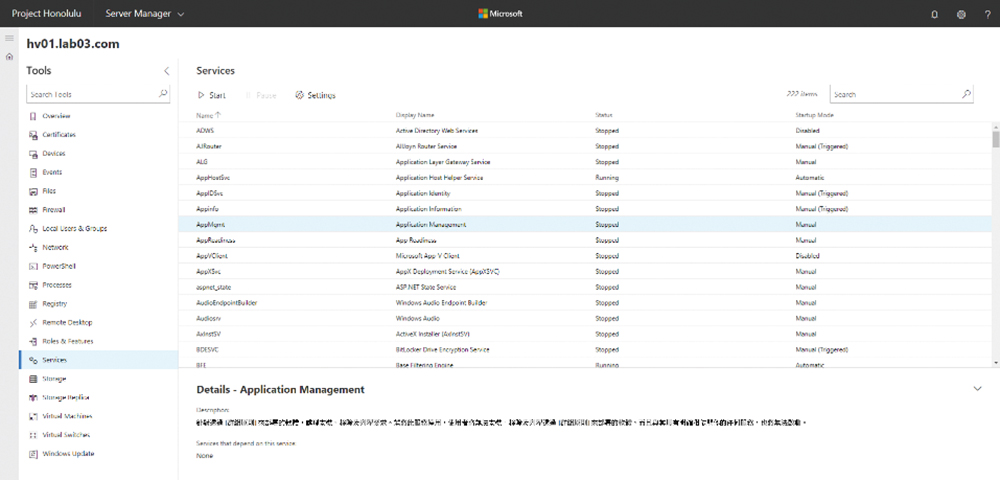
Task: Click the Storage tool icon
Action: tap(33, 379)
